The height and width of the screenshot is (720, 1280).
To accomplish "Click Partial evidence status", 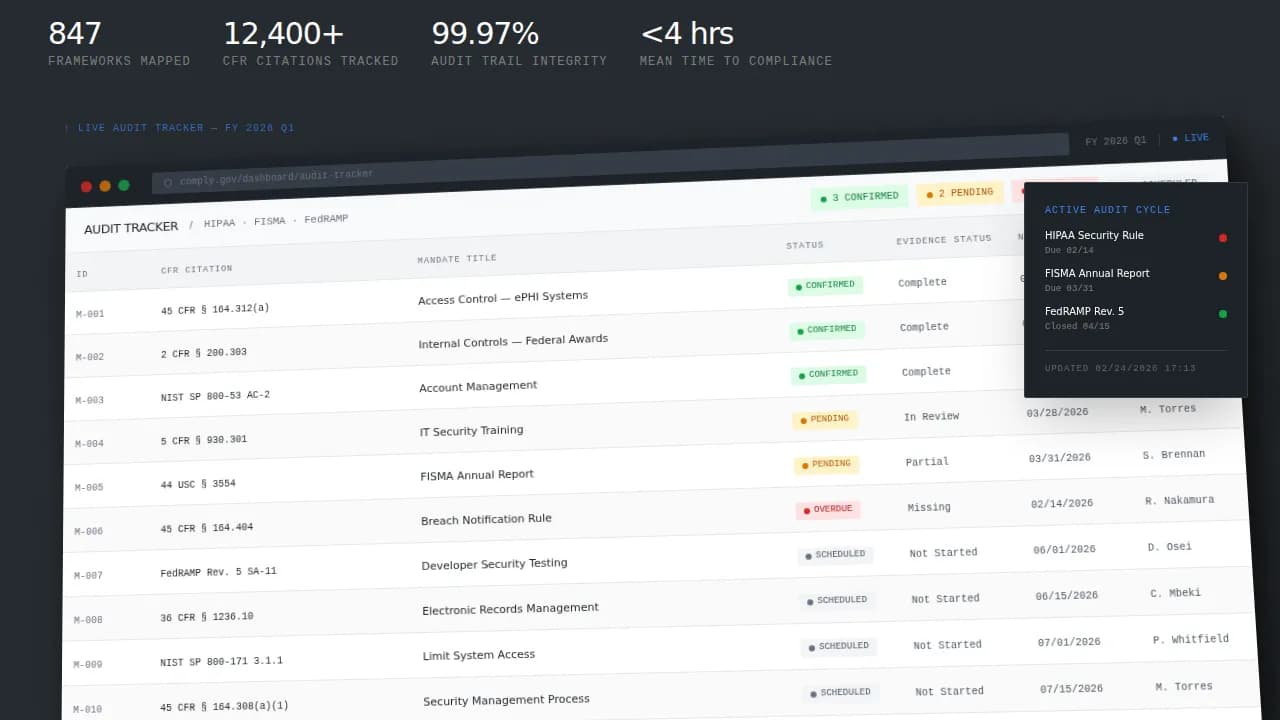I will click(x=927, y=463).
